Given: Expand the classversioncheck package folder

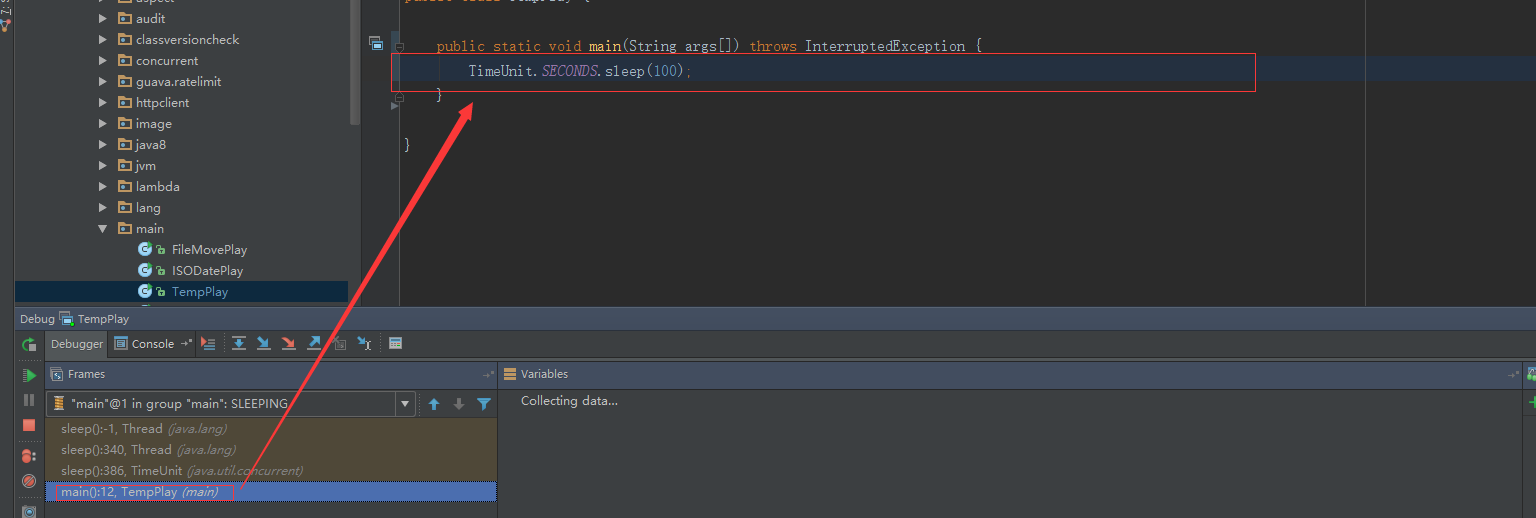Looking at the screenshot, I should pyautogui.click(x=103, y=40).
